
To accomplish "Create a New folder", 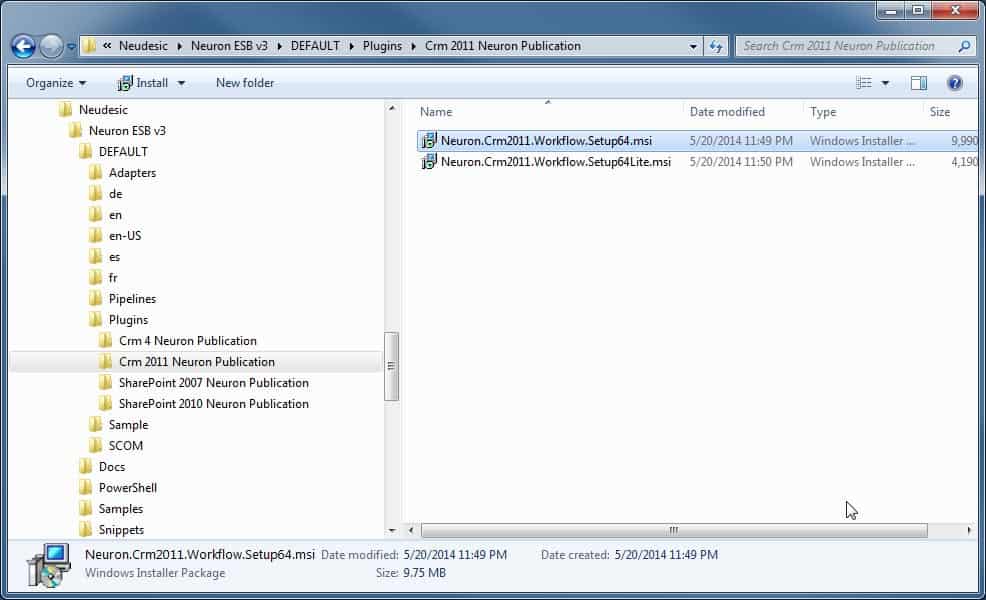I will pyautogui.click(x=245, y=83).
